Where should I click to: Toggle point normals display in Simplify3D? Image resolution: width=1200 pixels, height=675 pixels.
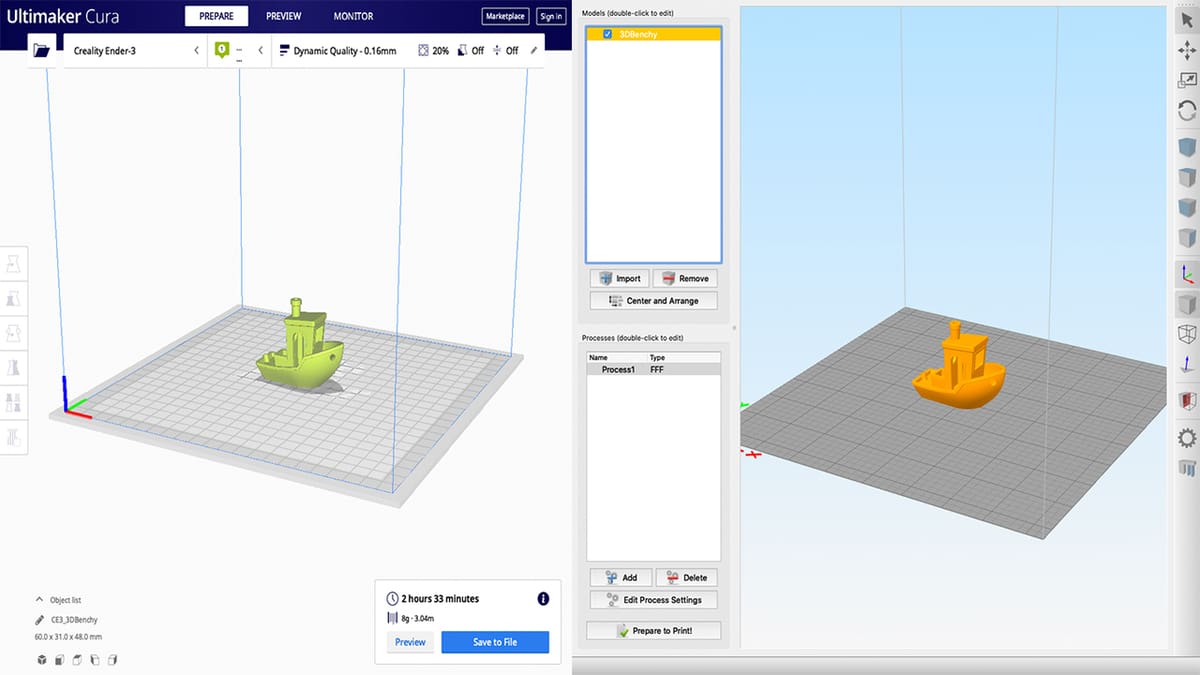[1187, 364]
